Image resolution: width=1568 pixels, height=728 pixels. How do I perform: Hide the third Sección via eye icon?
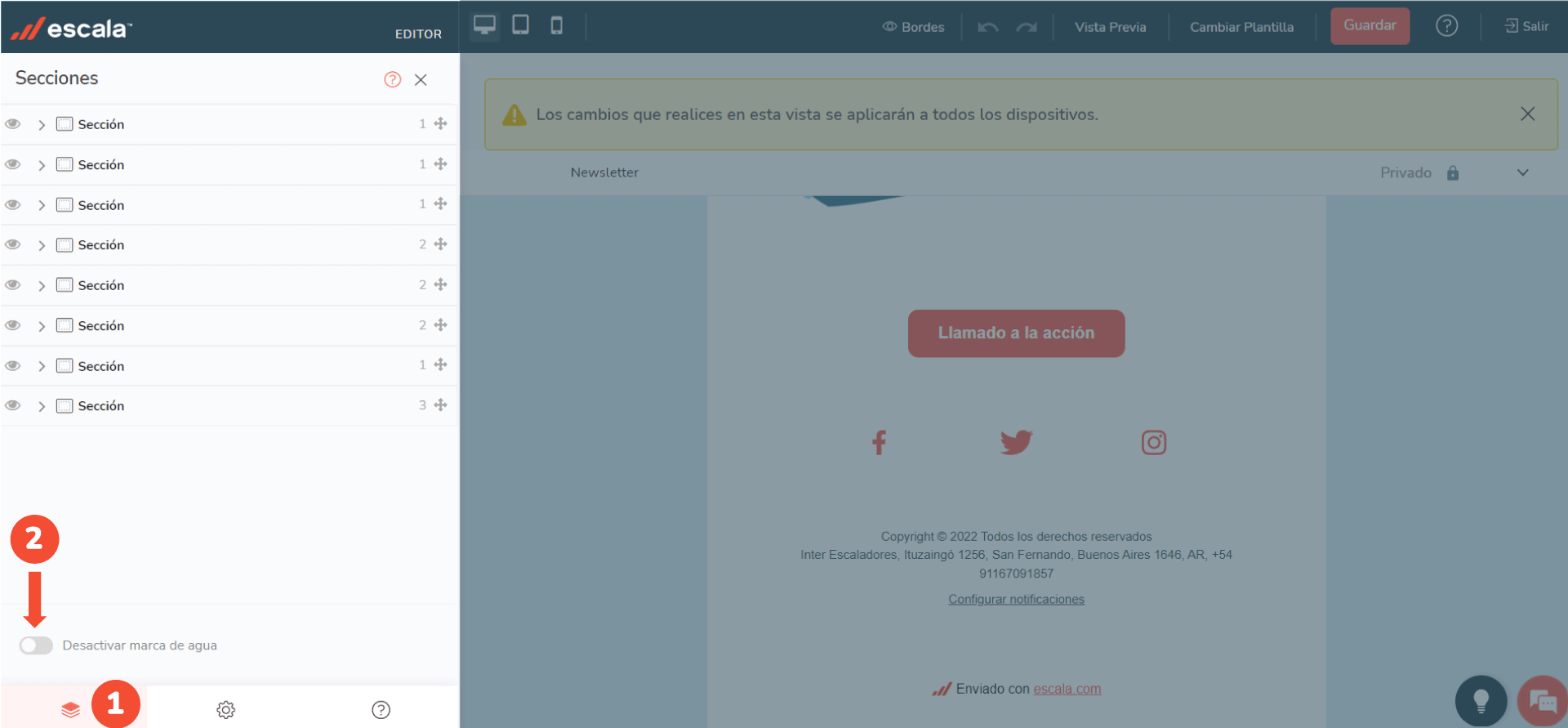pos(13,204)
